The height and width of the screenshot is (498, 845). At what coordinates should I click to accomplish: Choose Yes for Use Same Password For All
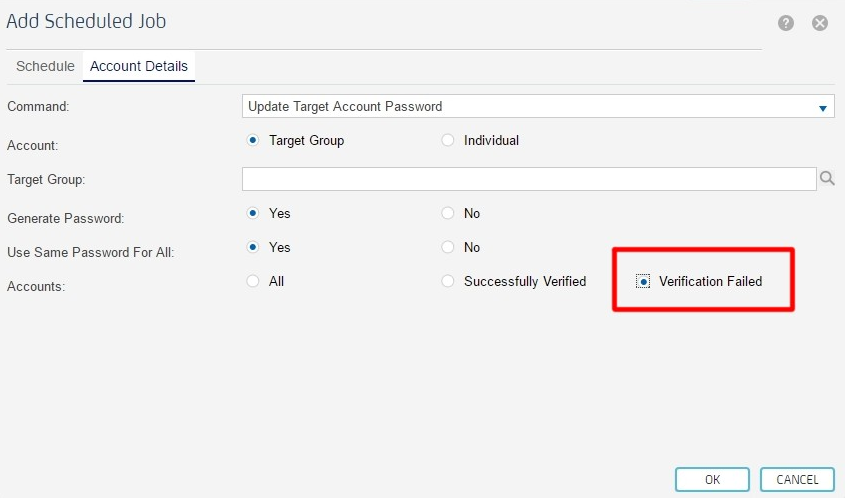click(253, 247)
